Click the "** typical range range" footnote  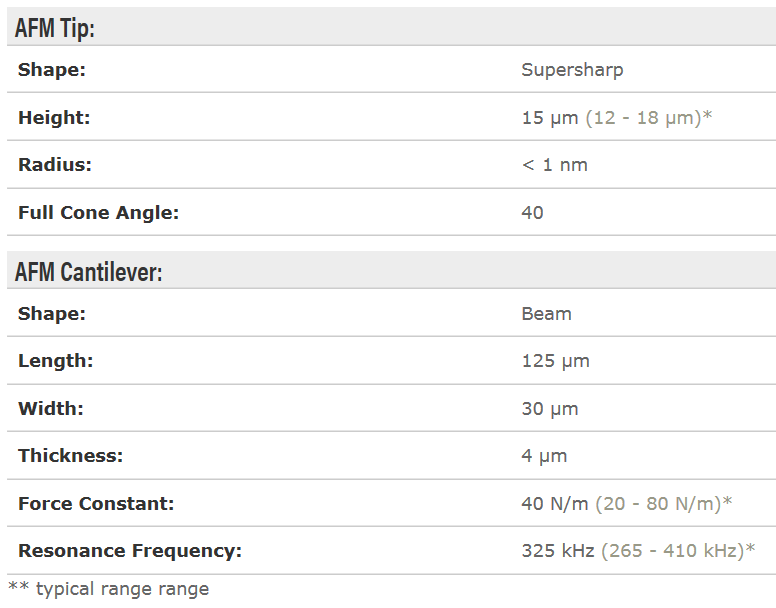[x=109, y=588]
